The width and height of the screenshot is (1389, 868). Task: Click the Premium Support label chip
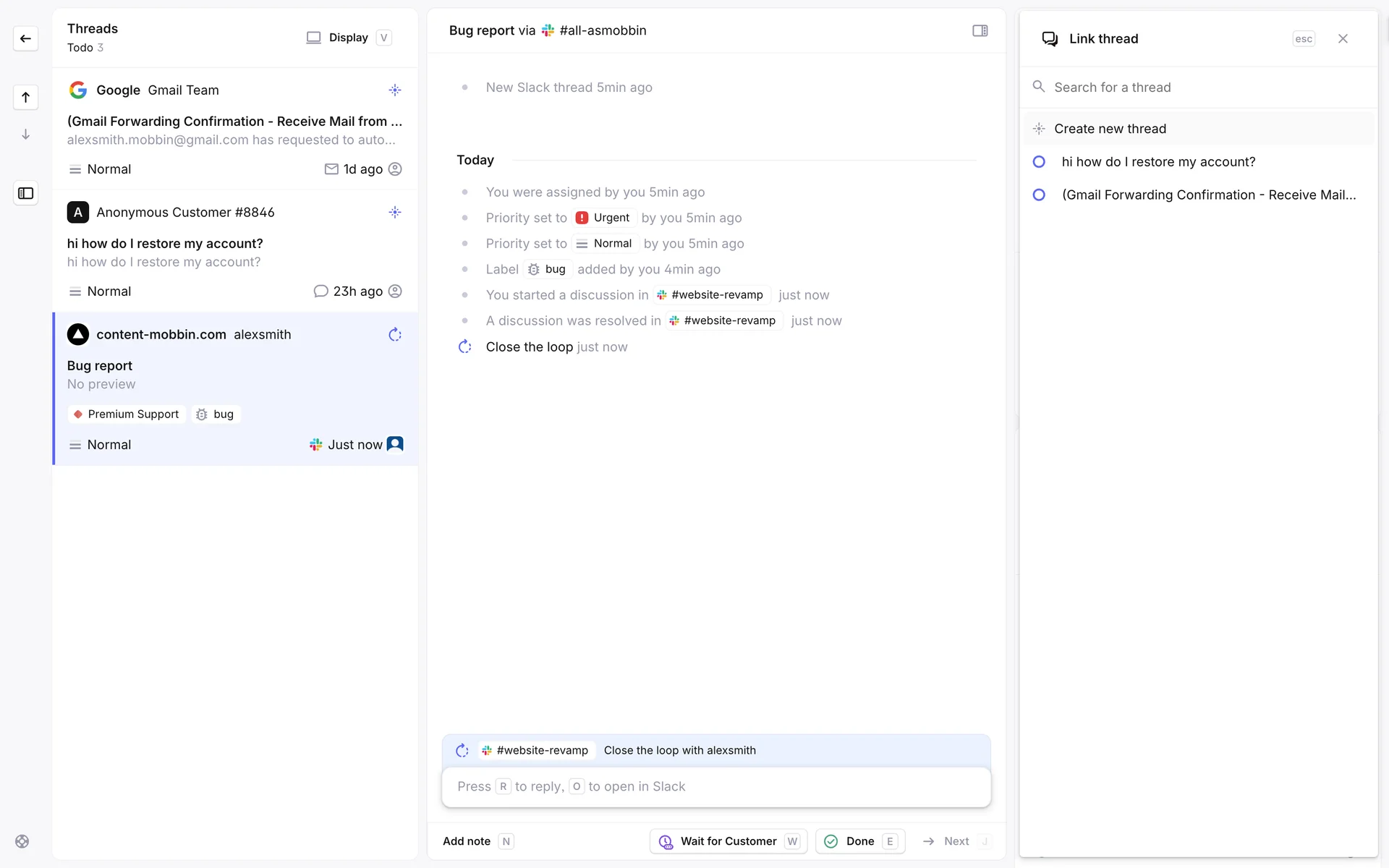coord(127,414)
